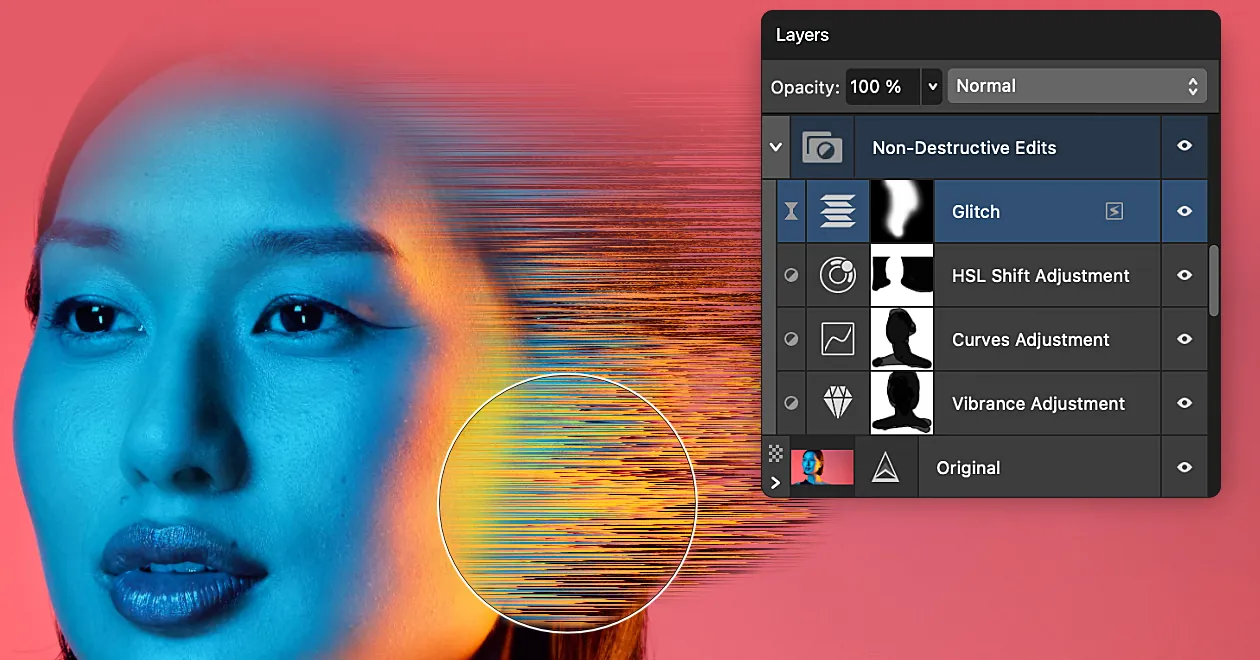Hide the Non-Destructive Edits group
1260x660 pixels.
pos(1185,146)
